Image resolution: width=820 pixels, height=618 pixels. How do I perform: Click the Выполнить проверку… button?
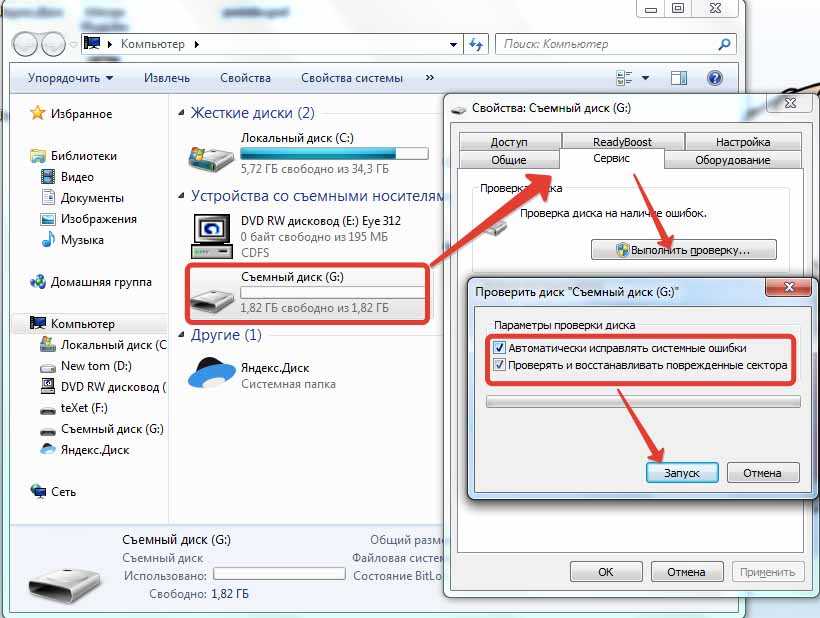pyautogui.click(x=684, y=250)
